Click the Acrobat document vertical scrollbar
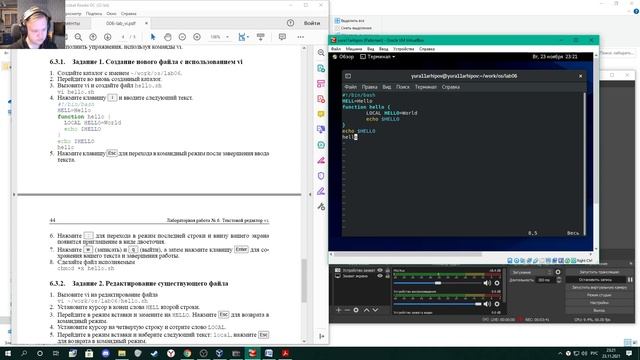The height and width of the screenshot is (360, 640). click(x=304, y=280)
